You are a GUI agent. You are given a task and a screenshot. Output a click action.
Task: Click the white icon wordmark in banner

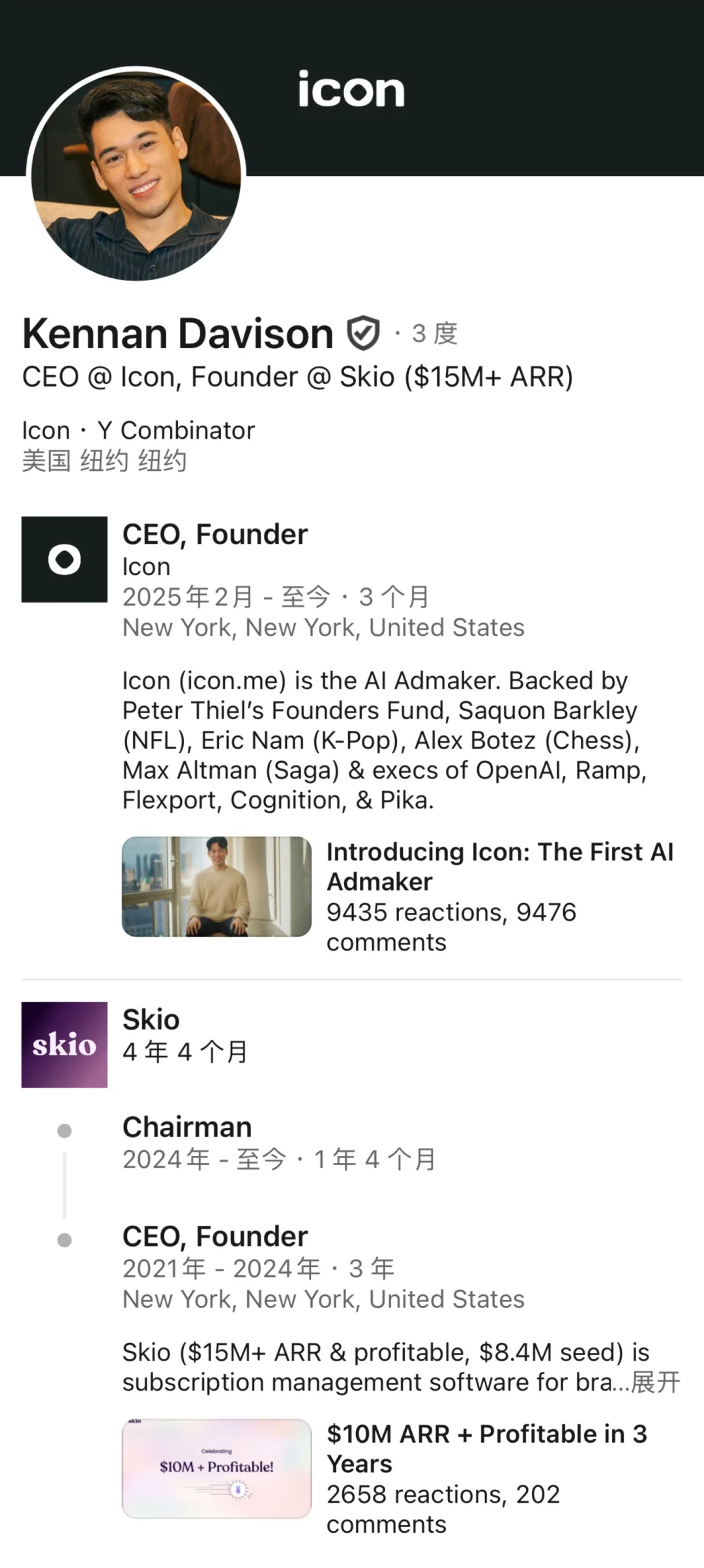351,89
